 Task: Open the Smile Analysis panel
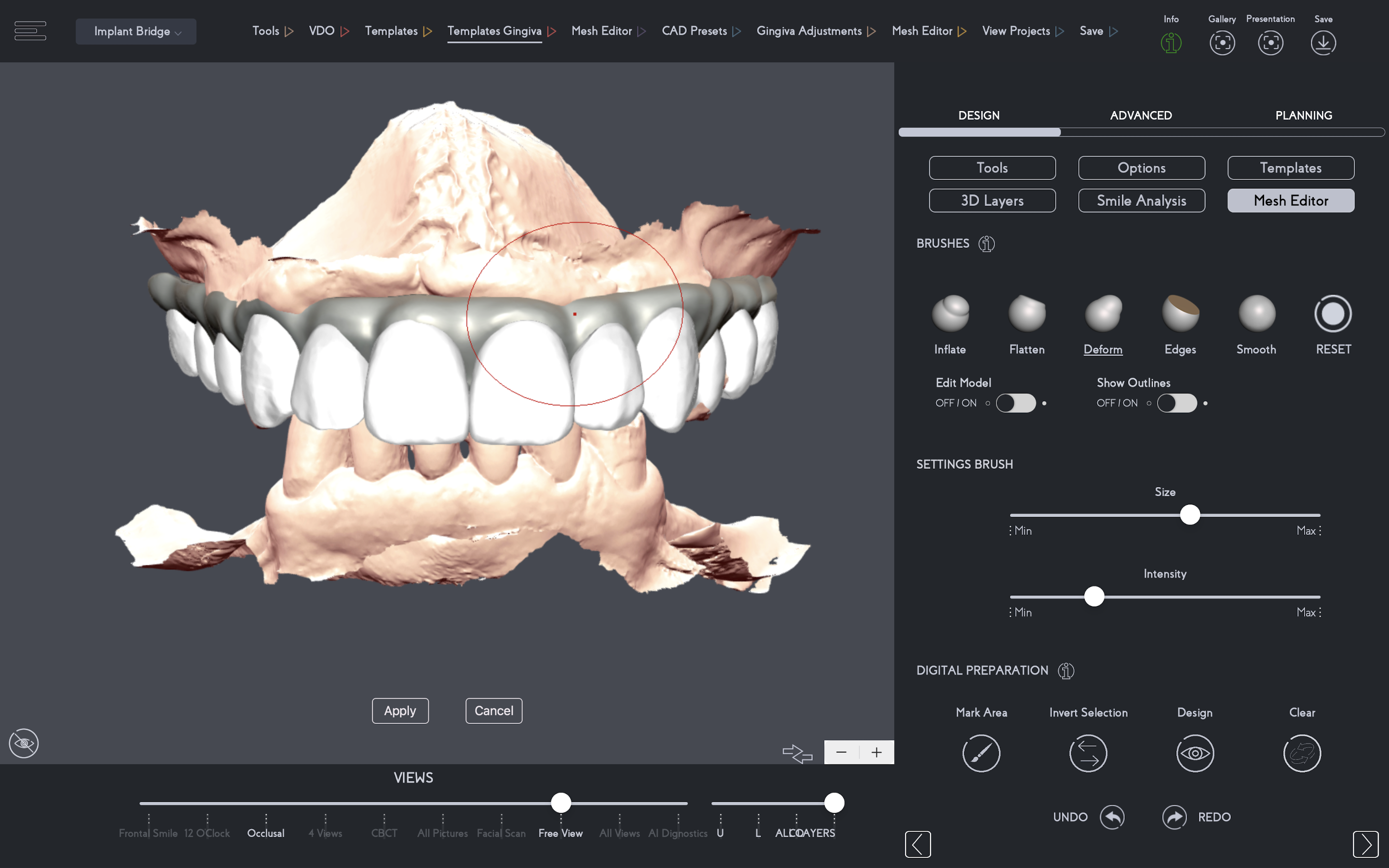pyautogui.click(x=1141, y=200)
